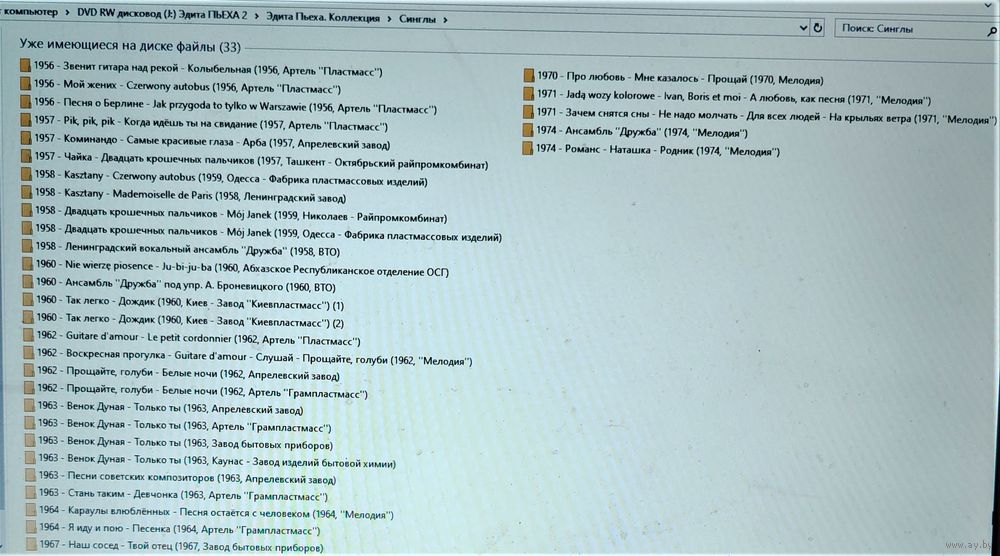The image size is (1000, 556).
Task: Refresh the folder view with the reload button
Action: pyautogui.click(x=818, y=27)
